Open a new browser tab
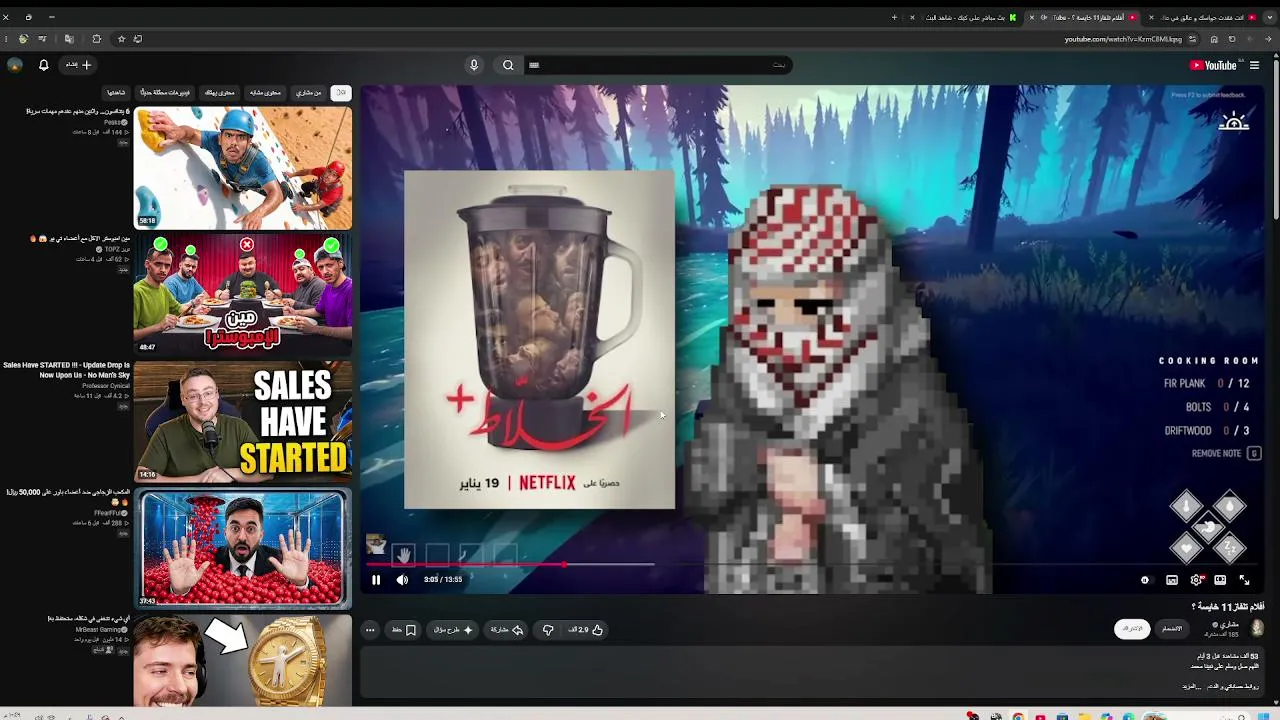This screenshot has width=1280, height=720. click(894, 17)
